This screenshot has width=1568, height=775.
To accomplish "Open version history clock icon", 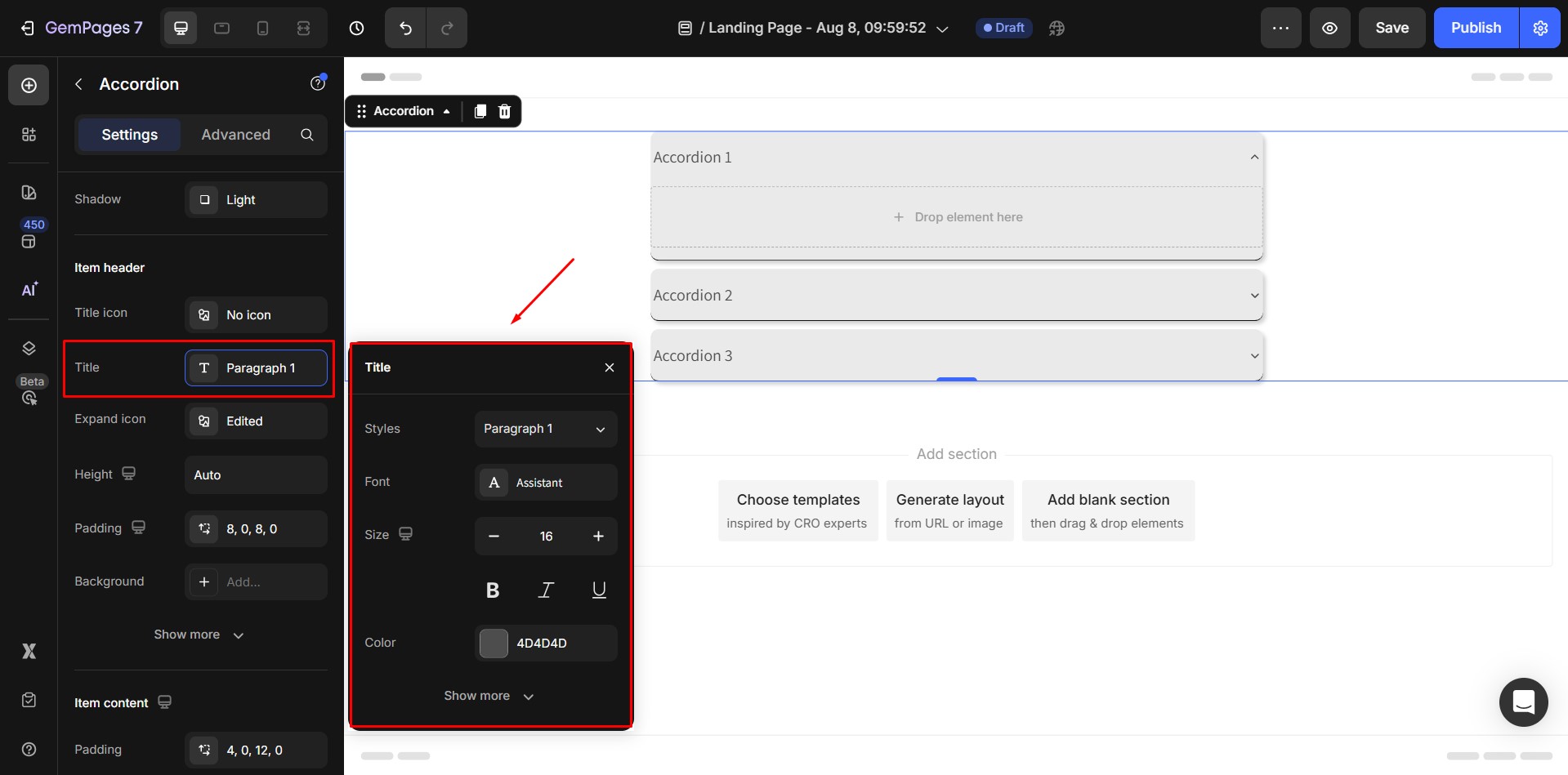I will click(x=356, y=28).
